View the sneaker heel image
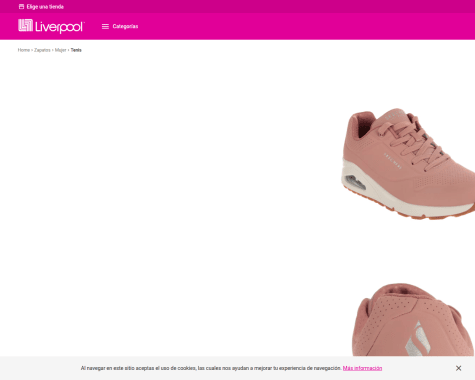Image resolution: width=475 pixels, height=380 pixels. [x=413, y=319]
